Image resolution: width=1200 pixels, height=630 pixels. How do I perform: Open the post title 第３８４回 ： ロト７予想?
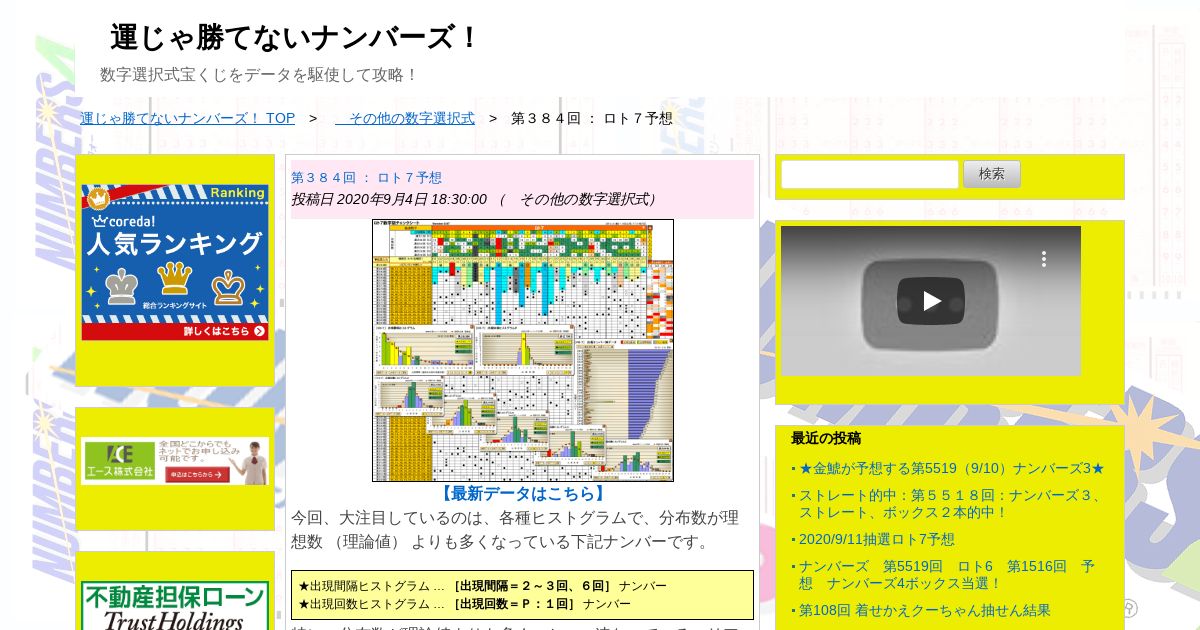(x=366, y=177)
